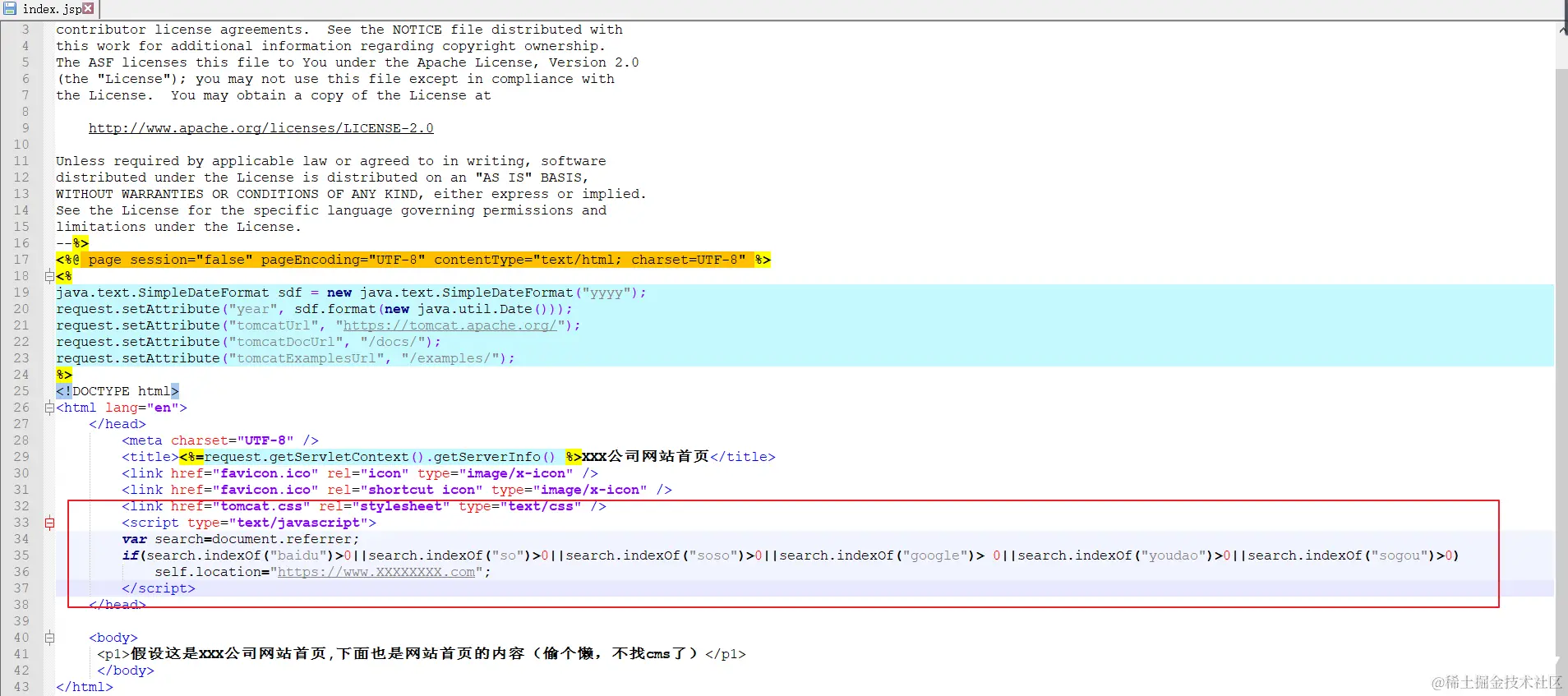
Task: Click the vertical scrollbar up arrow
Action: (x=1562, y=30)
